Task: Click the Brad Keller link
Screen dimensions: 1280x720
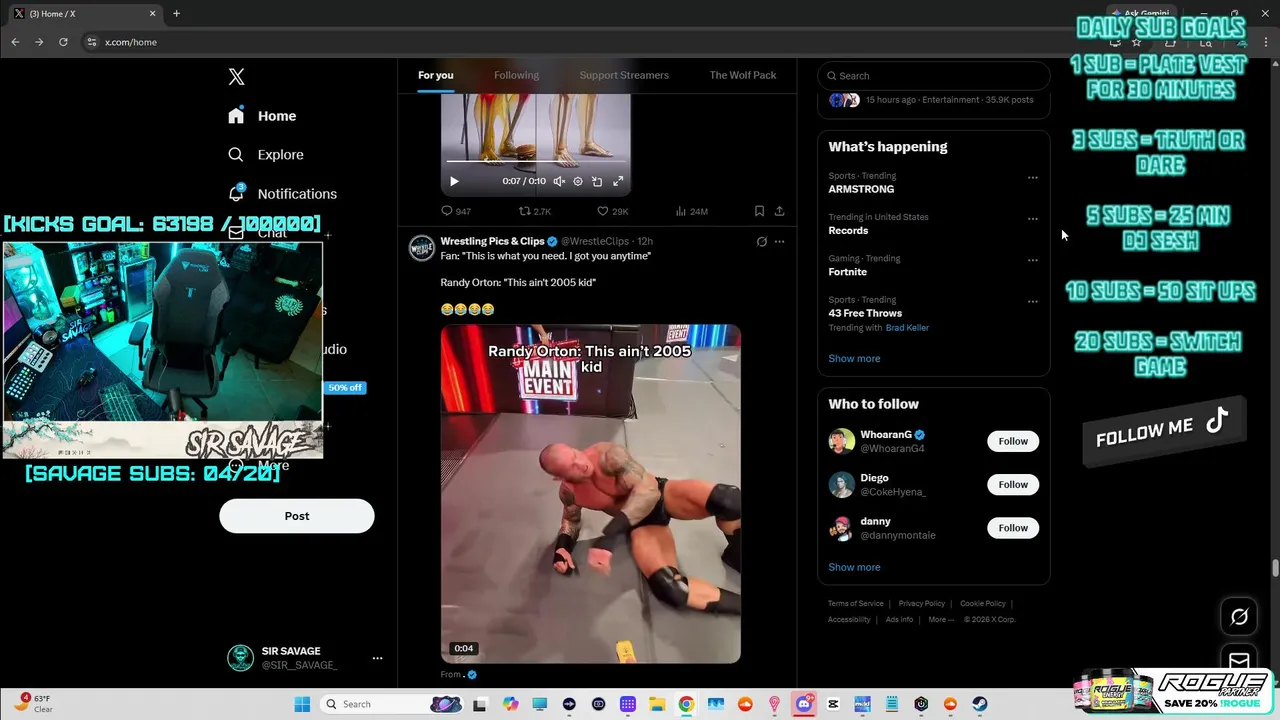Action: pos(907,328)
